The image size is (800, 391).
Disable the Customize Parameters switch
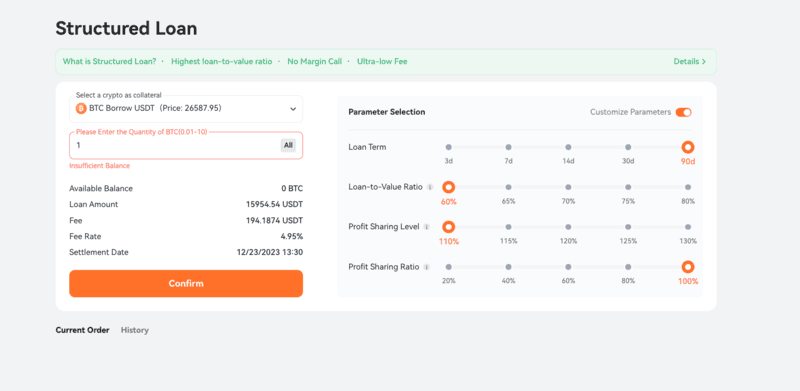(x=684, y=112)
